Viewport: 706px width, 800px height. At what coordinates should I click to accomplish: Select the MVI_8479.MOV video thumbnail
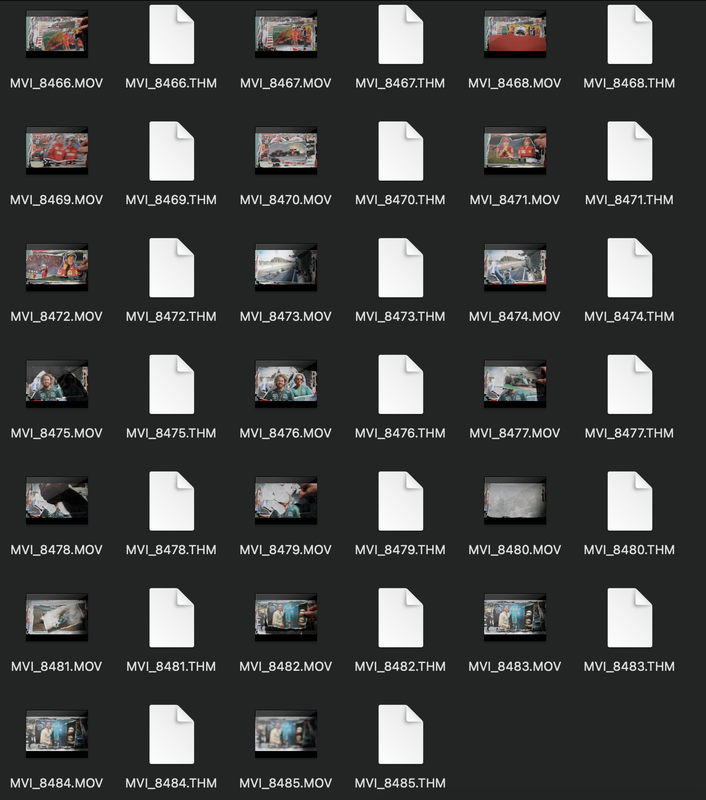pyautogui.click(x=286, y=501)
